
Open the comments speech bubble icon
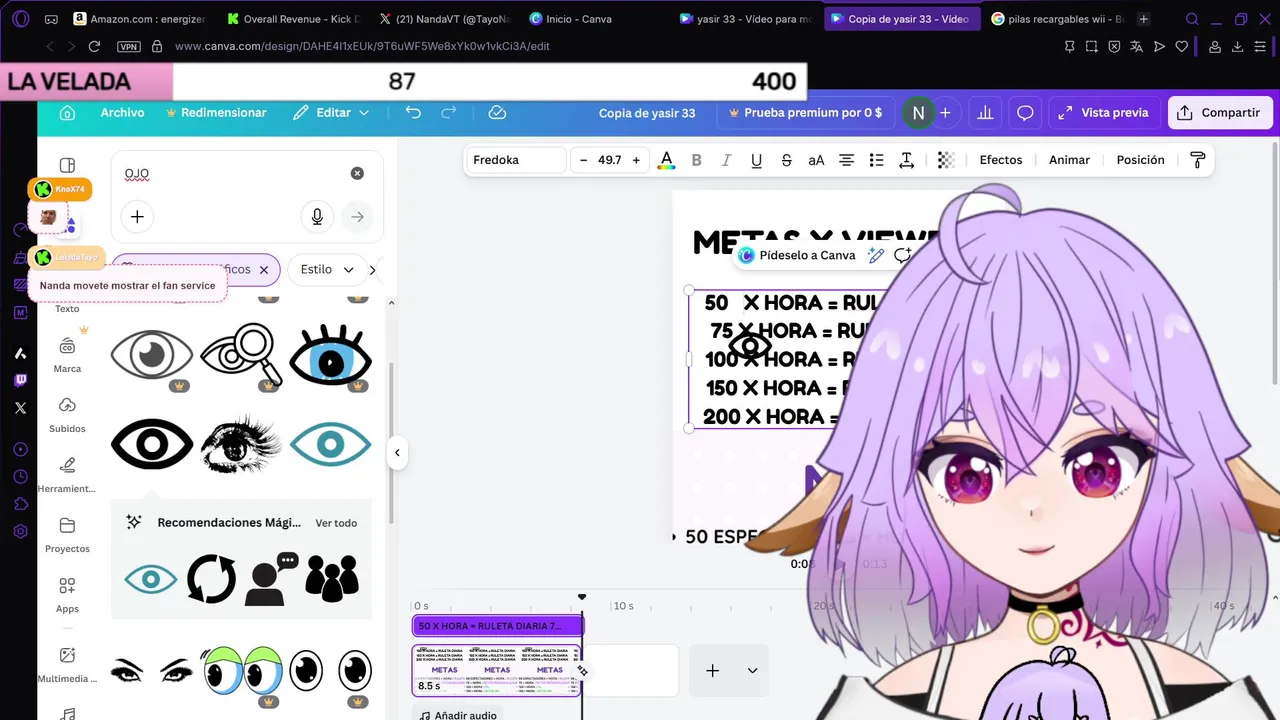(x=1025, y=113)
